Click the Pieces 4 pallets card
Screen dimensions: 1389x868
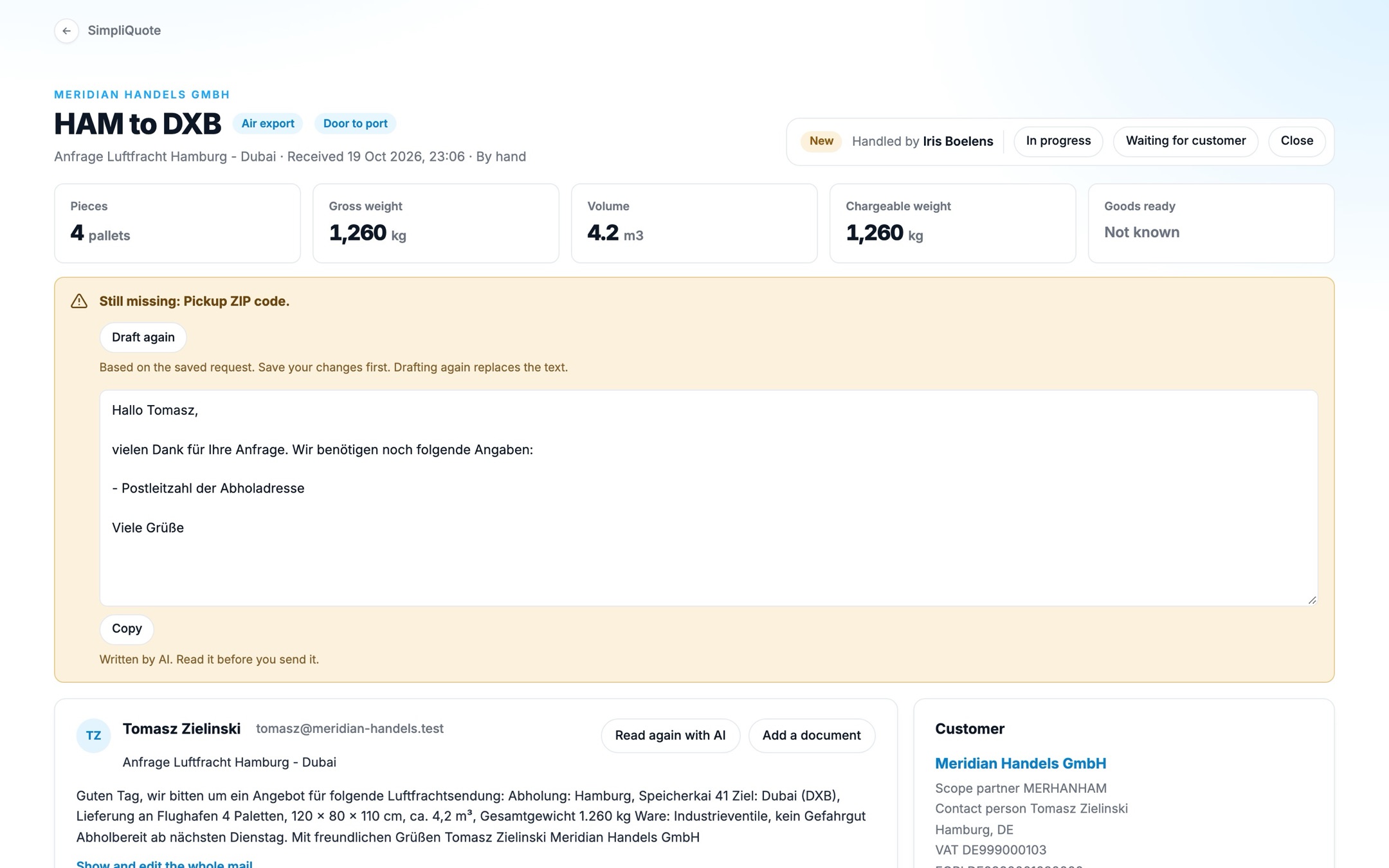point(177,223)
